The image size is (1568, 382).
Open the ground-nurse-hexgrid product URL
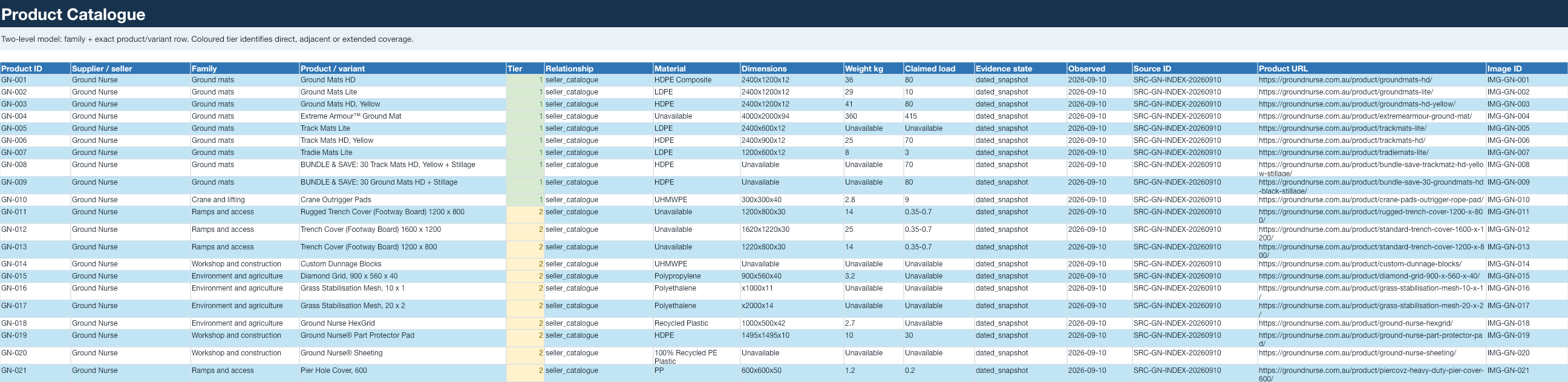pyautogui.click(x=1356, y=323)
